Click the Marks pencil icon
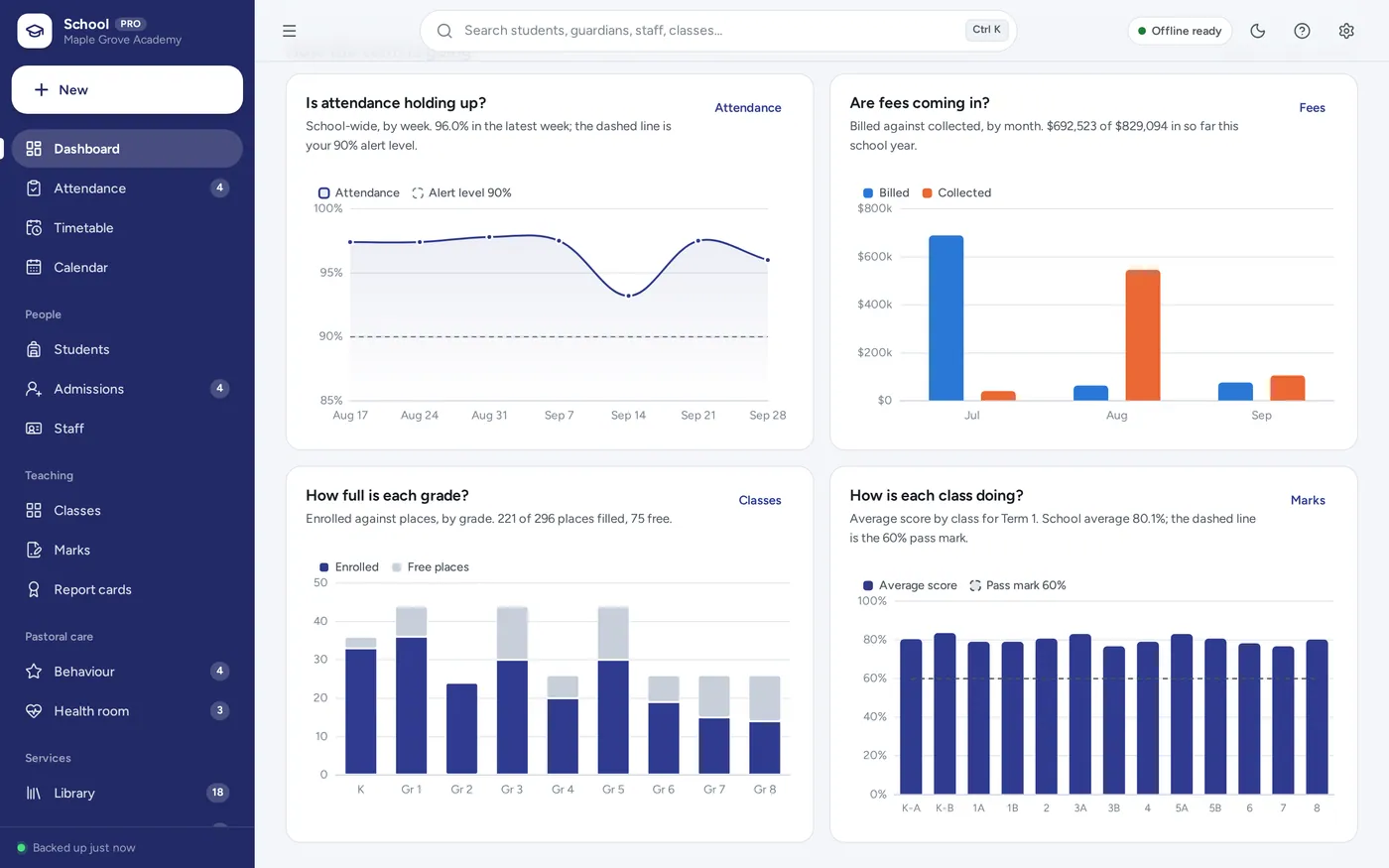The image size is (1389, 868). click(34, 550)
